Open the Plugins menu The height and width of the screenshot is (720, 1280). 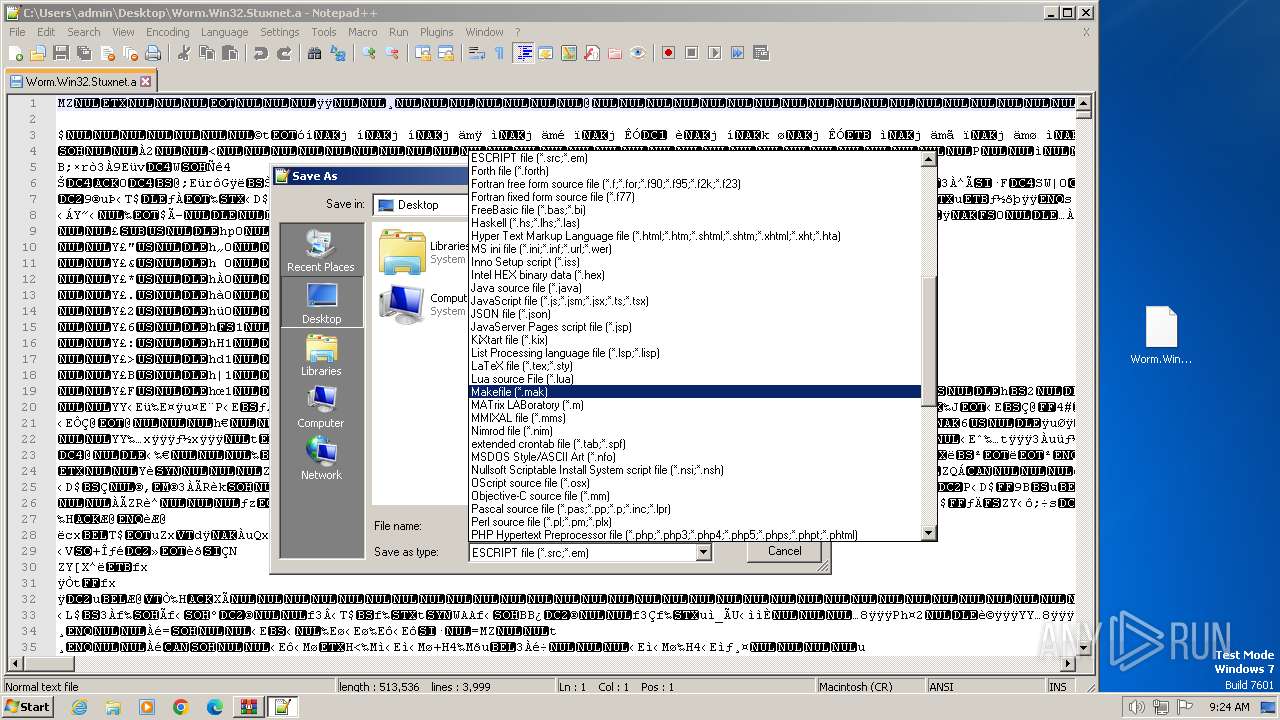click(436, 32)
